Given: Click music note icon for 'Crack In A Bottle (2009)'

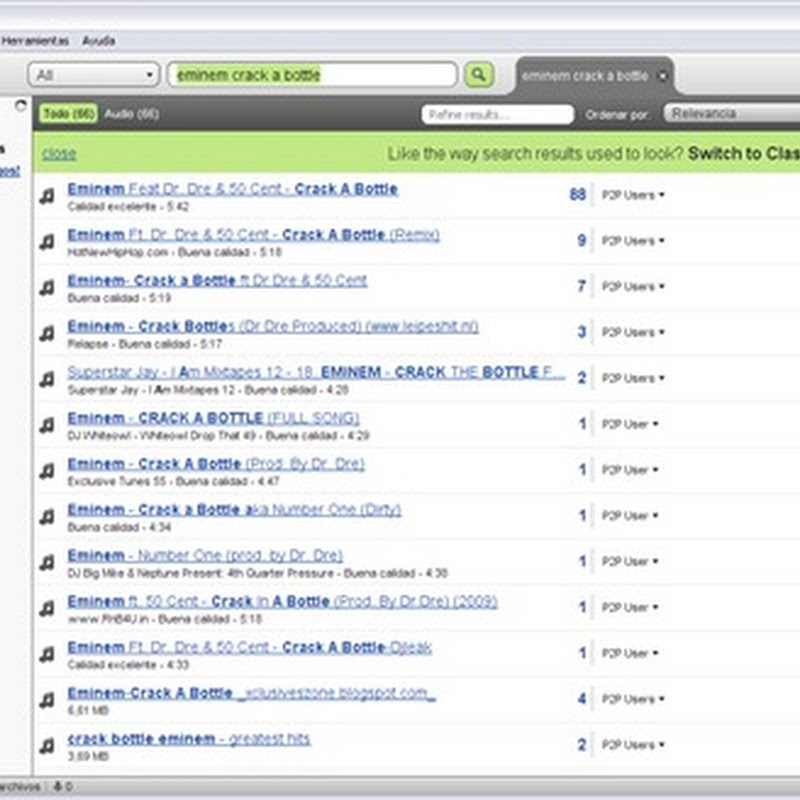Looking at the screenshot, I should [x=47, y=609].
